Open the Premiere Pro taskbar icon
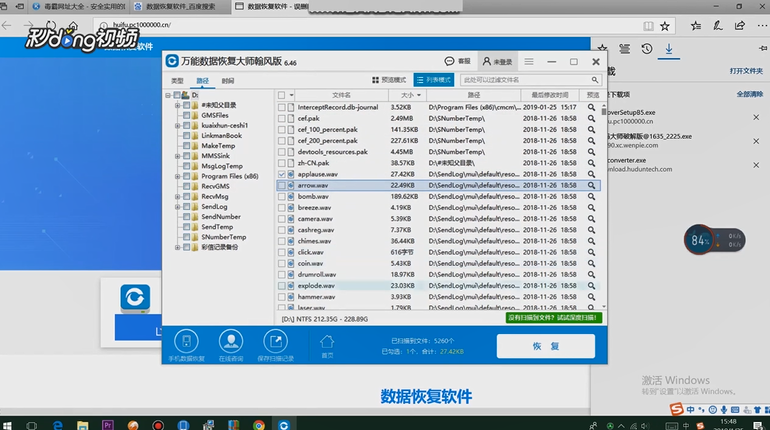Image resolution: width=770 pixels, height=430 pixels. 108,425
